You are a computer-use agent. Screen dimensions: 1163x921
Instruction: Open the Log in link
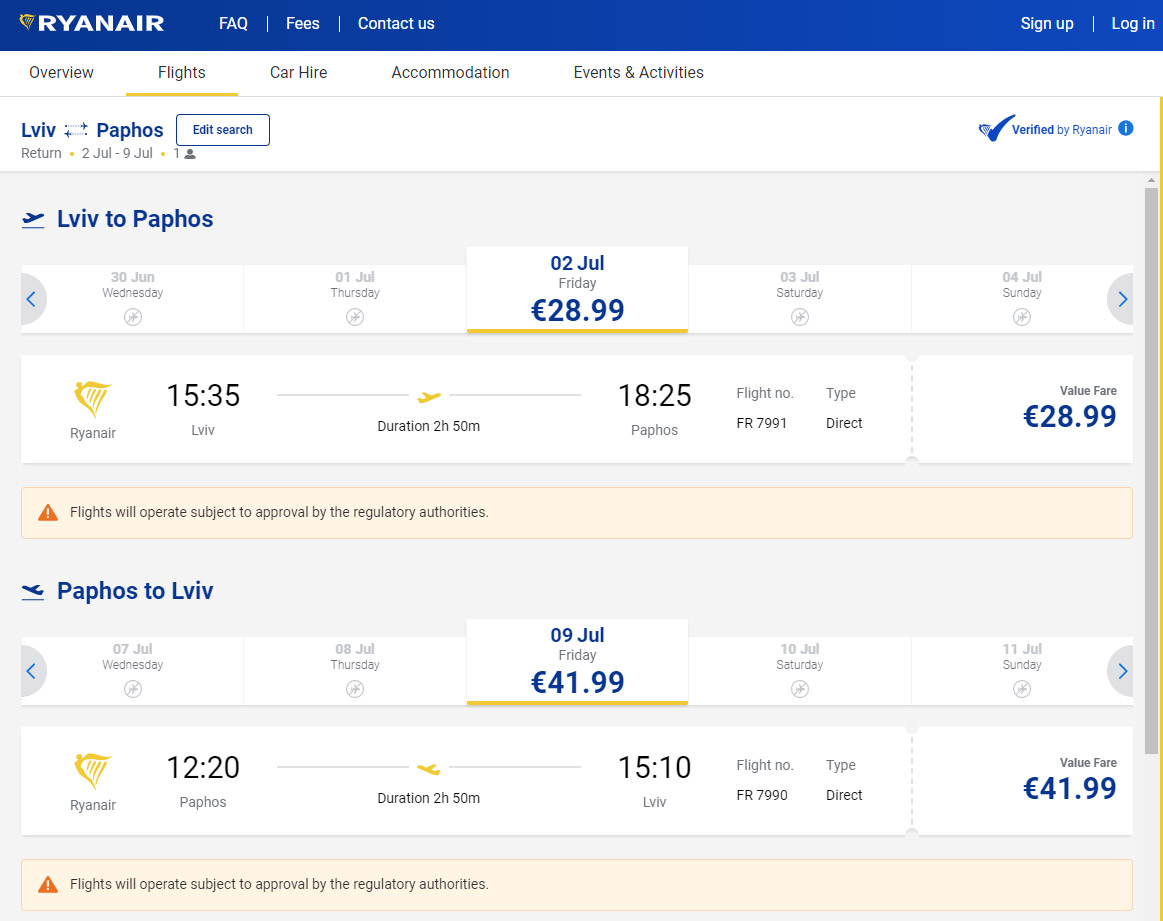click(x=1132, y=23)
